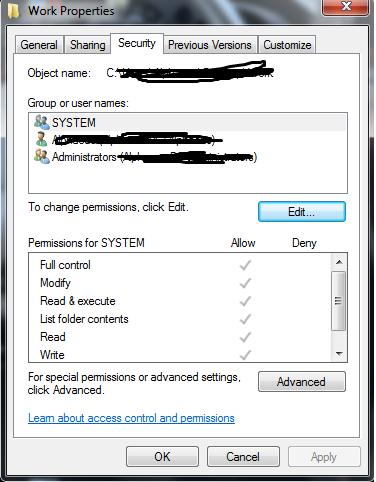The height and width of the screenshot is (482, 376).
Task: Confirm the dialog with OK
Action: [162, 457]
